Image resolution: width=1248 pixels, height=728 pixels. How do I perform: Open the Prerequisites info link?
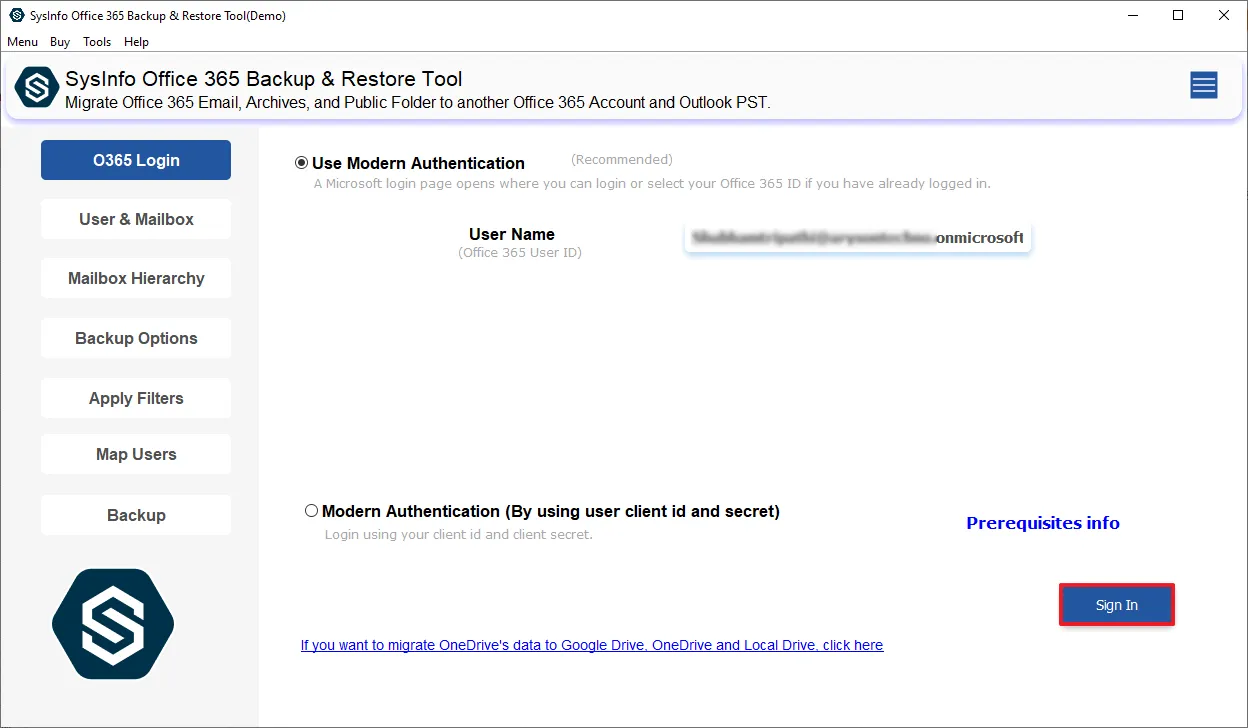click(1043, 523)
